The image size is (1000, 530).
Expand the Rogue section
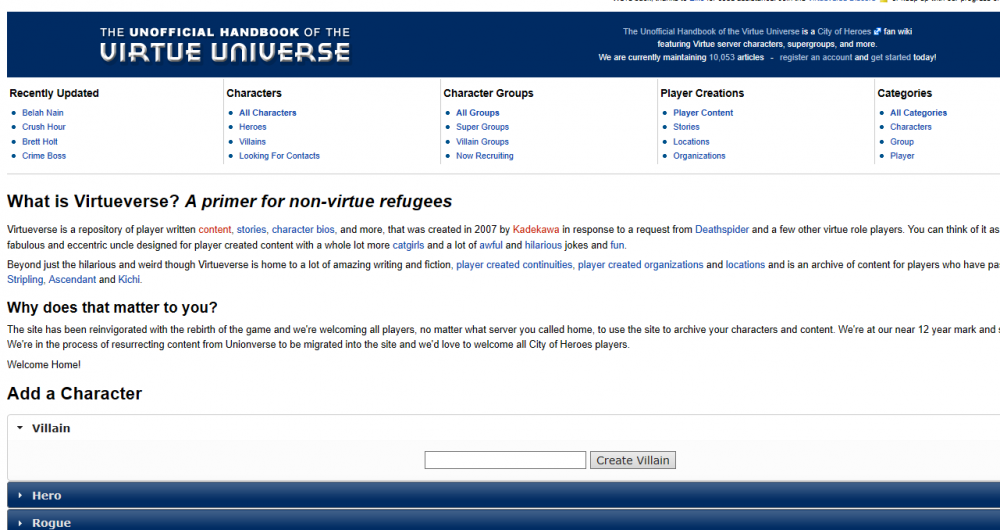pyautogui.click(x=51, y=522)
